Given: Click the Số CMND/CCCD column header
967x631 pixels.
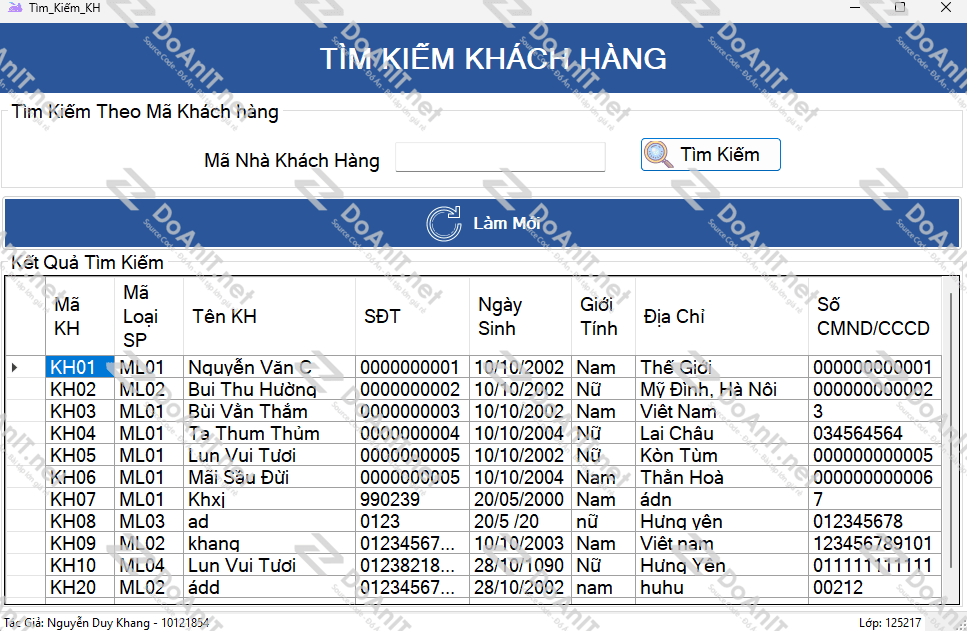Looking at the screenshot, I should coord(875,316).
